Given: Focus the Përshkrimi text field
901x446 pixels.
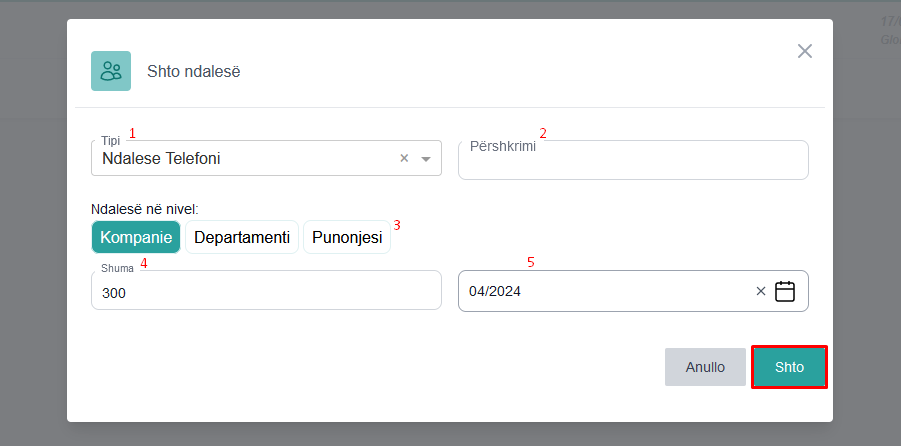Looking at the screenshot, I should [x=632, y=162].
